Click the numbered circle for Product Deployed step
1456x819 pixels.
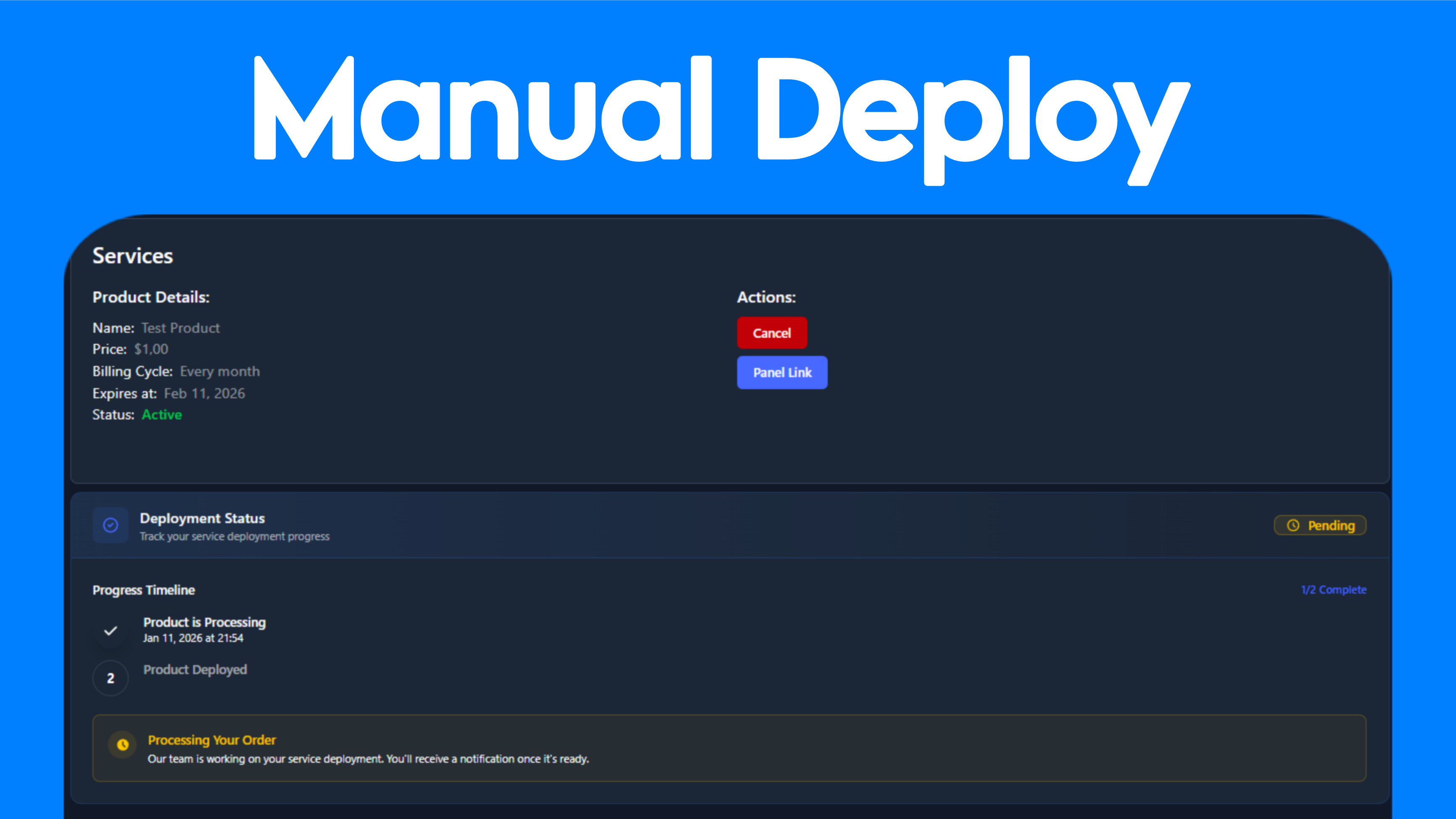[110, 678]
